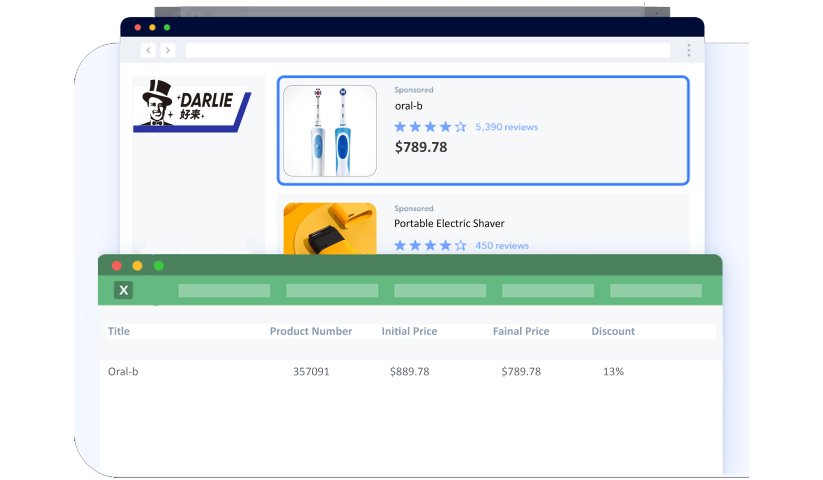The width and height of the screenshot is (823, 480).
Task: Select the fifth ribbon tab placeholder in spreadsheet
Action: pyautogui.click(x=656, y=291)
